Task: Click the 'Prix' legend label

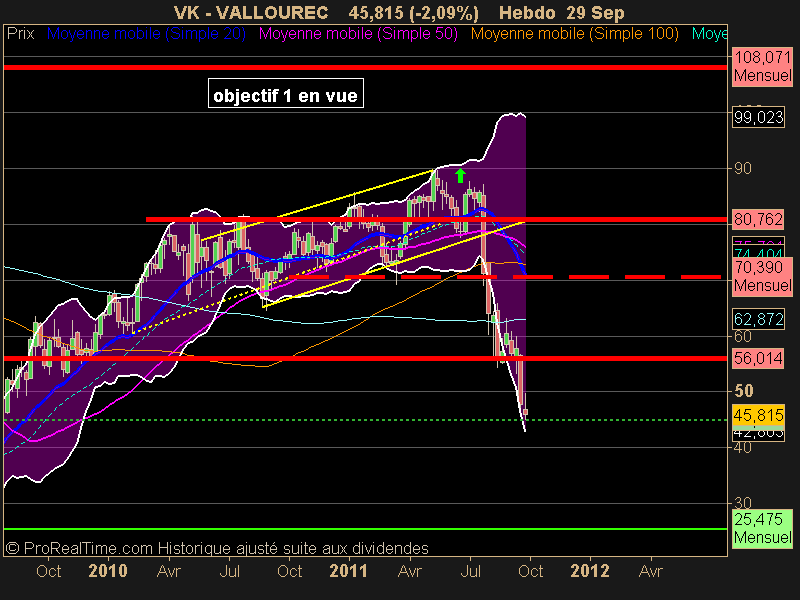Action: pos(20,34)
